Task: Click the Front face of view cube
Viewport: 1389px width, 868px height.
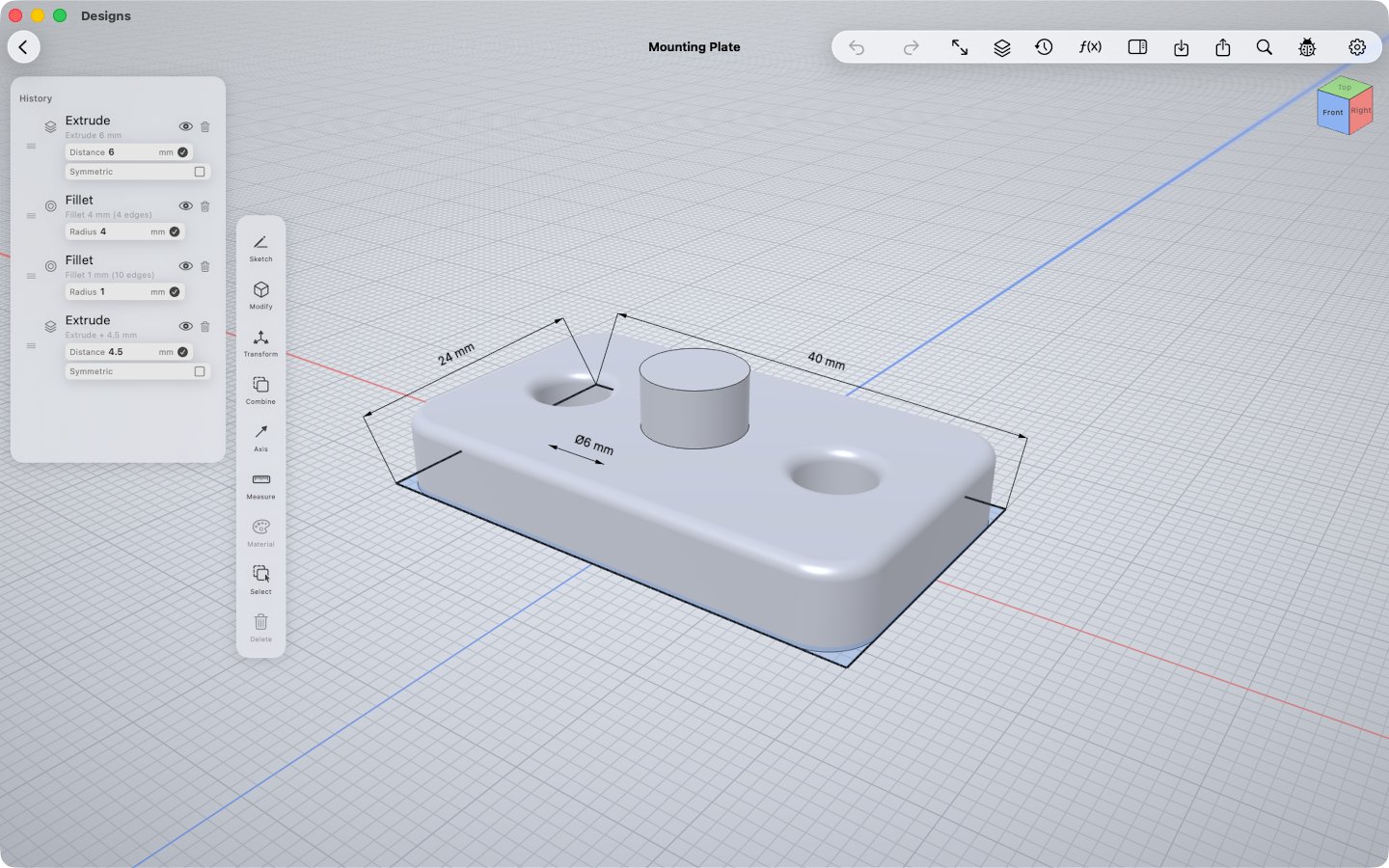Action: [1332, 113]
